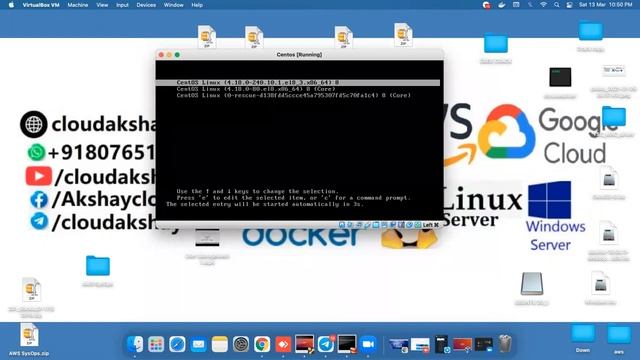640x360 pixels.
Task: Open AnyDesk from the dock
Action: [x=283, y=344]
